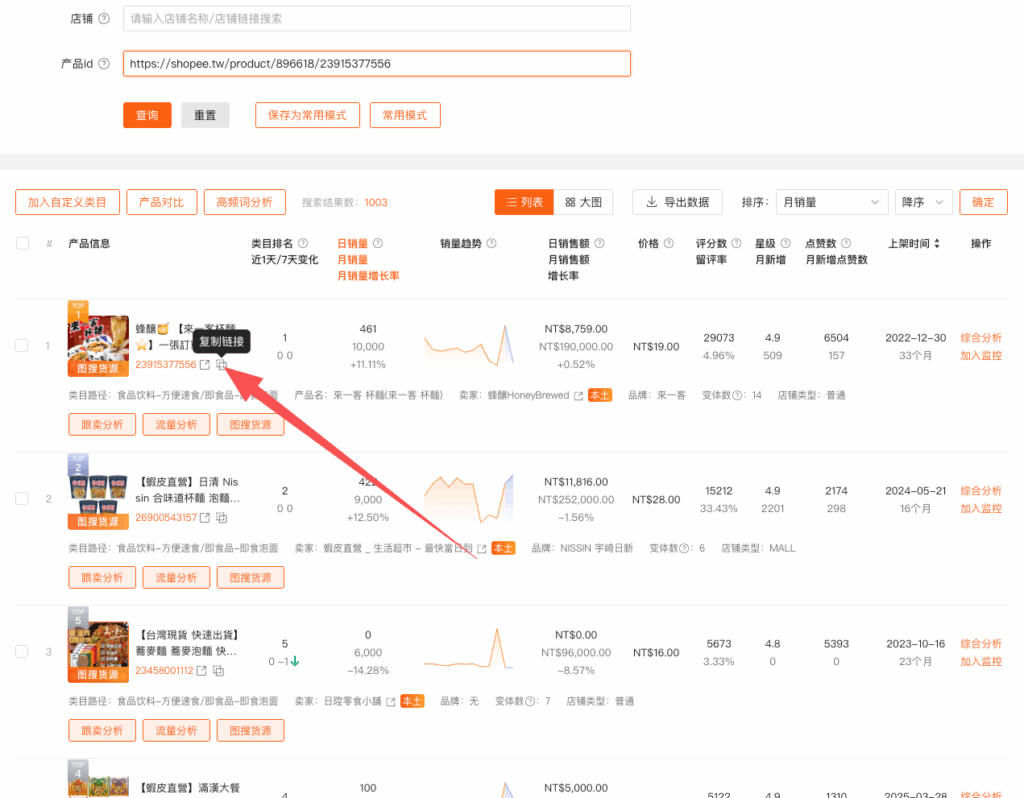Click copy icon beside product ID 23458001112
Viewport: 1024px width, 798px height.
coord(218,671)
